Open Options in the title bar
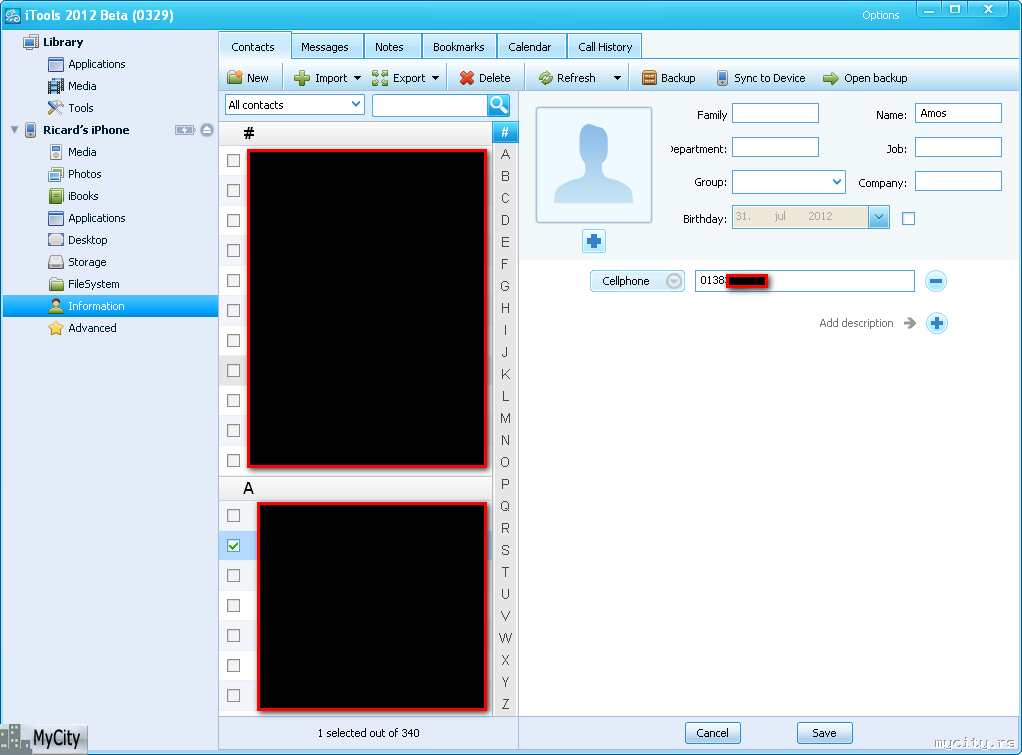This screenshot has height=755, width=1022. click(x=881, y=15)
